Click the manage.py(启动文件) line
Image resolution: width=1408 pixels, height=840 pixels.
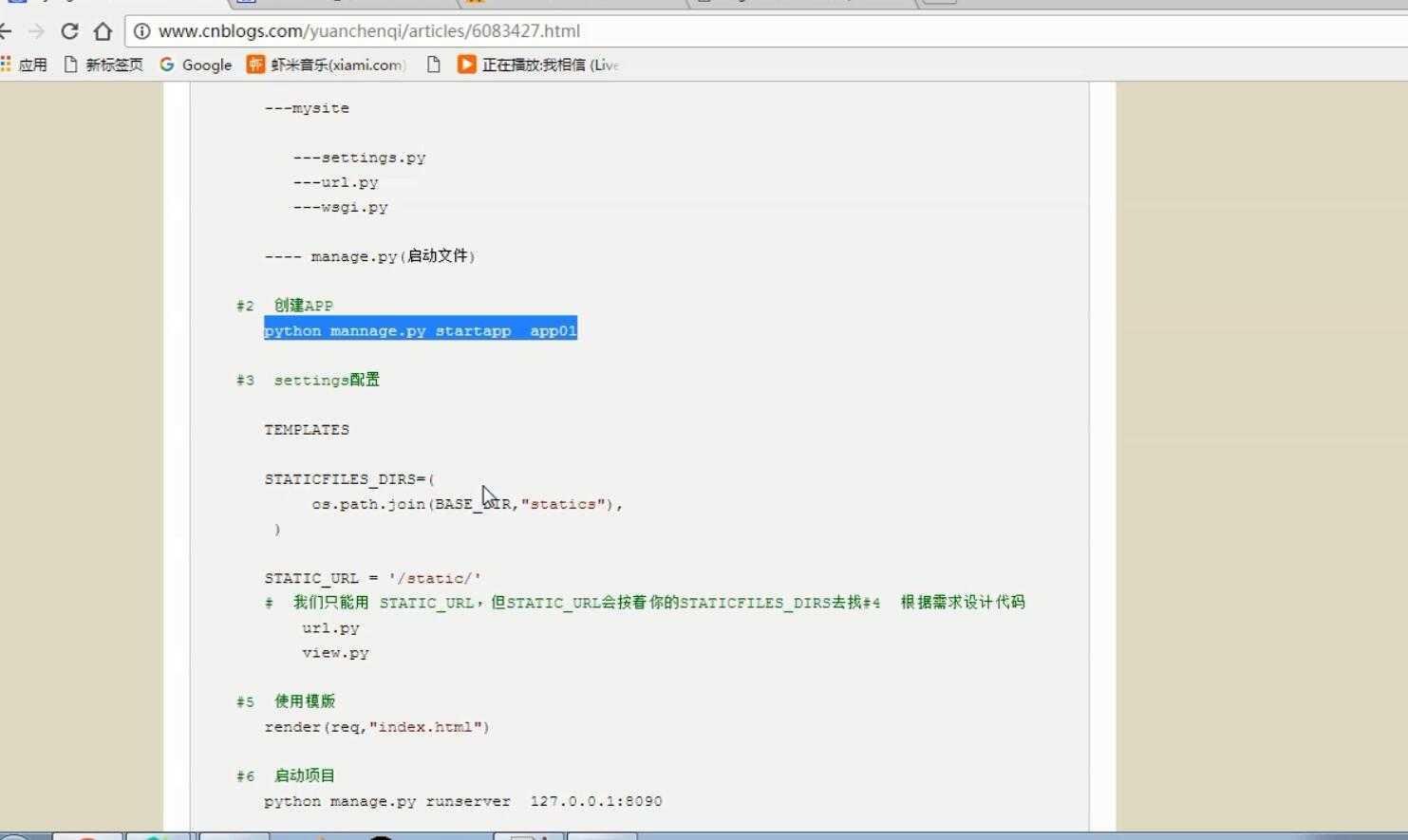coord(369,256)
